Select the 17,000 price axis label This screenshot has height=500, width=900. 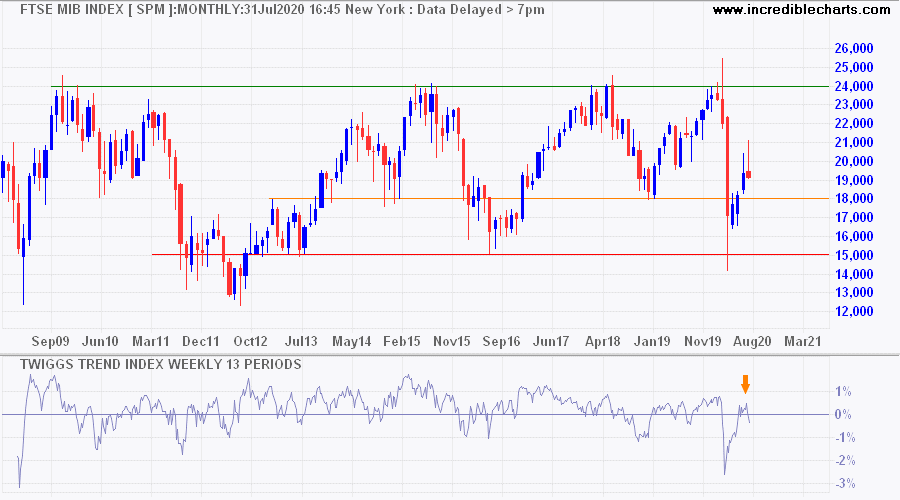coord(854,218)
